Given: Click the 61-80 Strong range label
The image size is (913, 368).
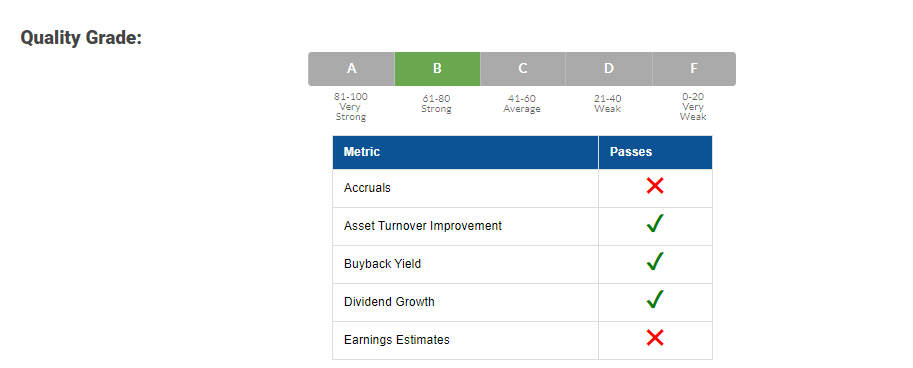Looking at the screenshot, I should click(437, 104).
